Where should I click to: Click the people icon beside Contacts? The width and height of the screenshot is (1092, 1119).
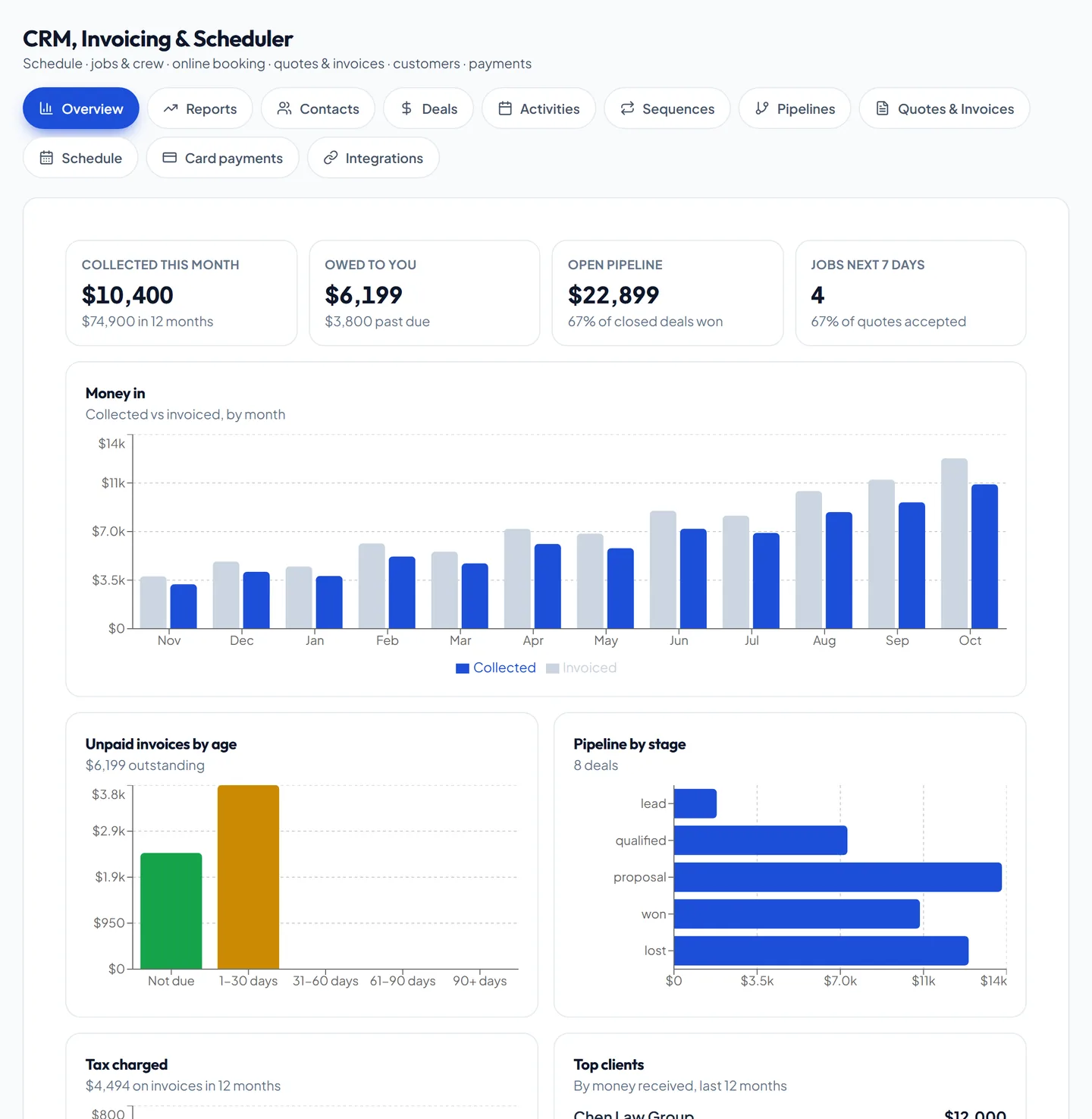tap(284, 108)
